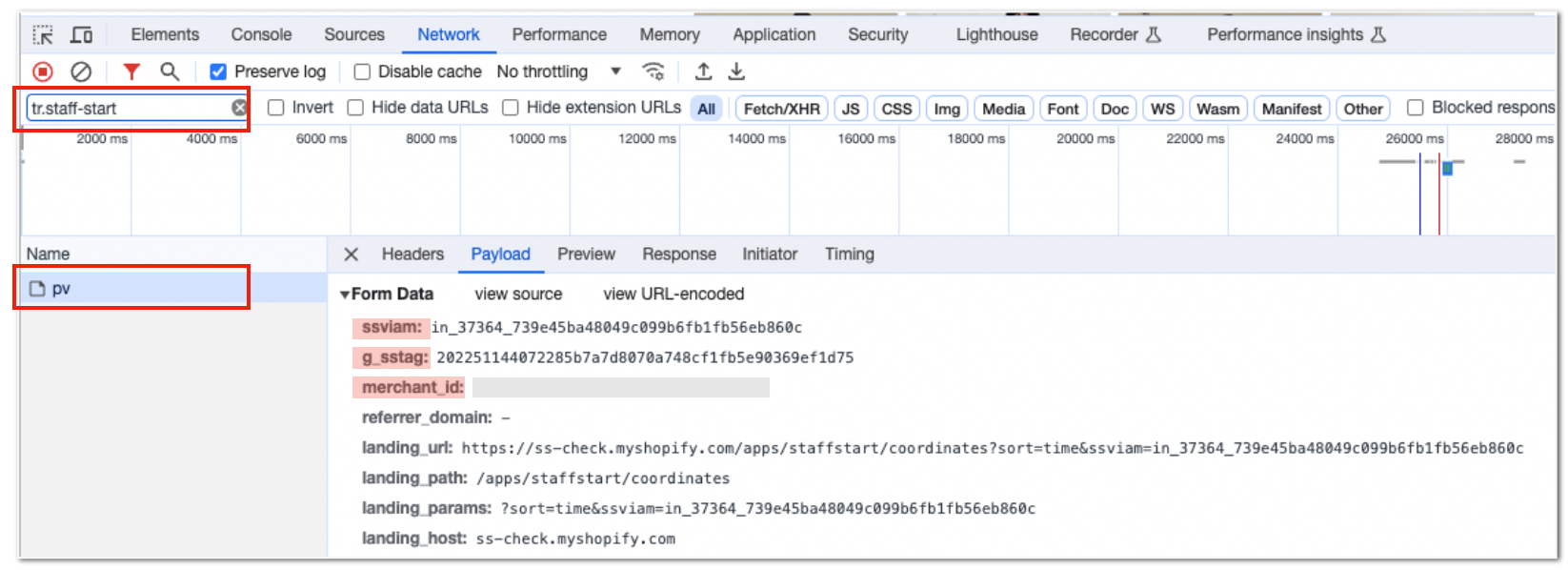Uncheck the Preserve log checkbox

[x=218, y=71]
